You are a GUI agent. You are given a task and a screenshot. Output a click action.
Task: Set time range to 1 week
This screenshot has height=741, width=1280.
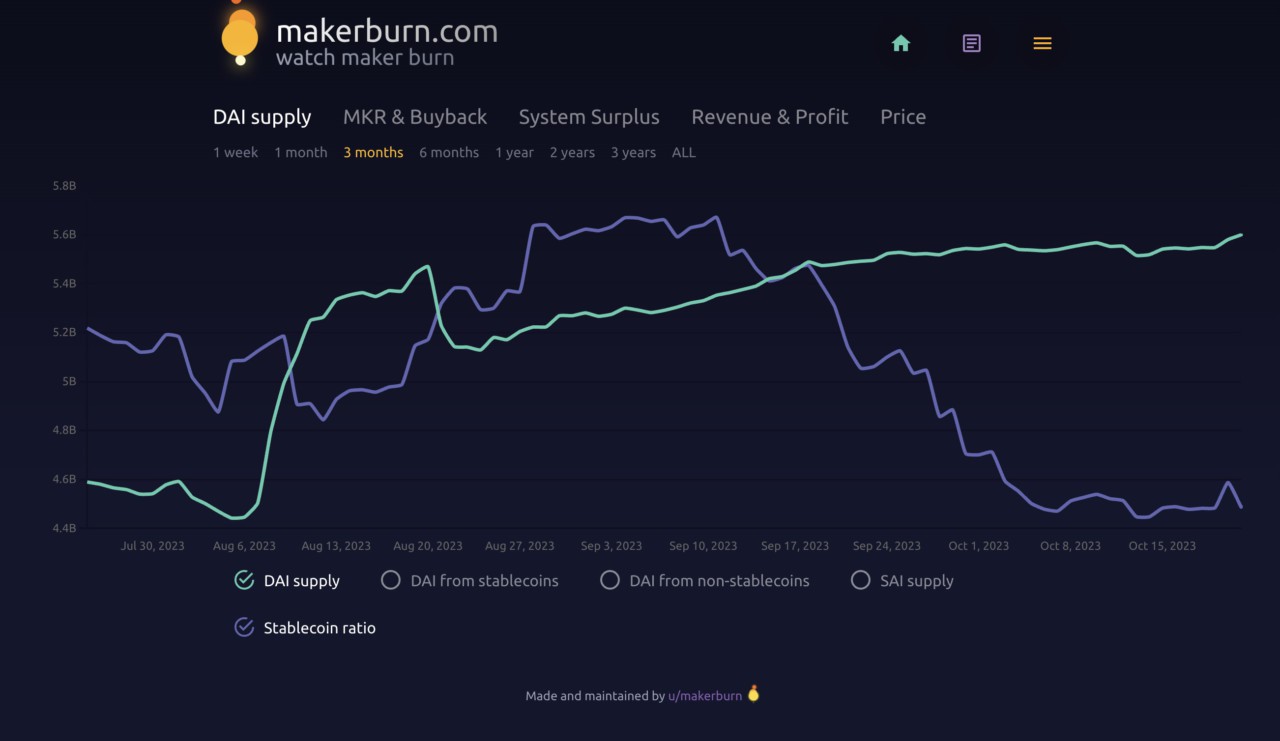pyautogui.click(x=235, y=152)
